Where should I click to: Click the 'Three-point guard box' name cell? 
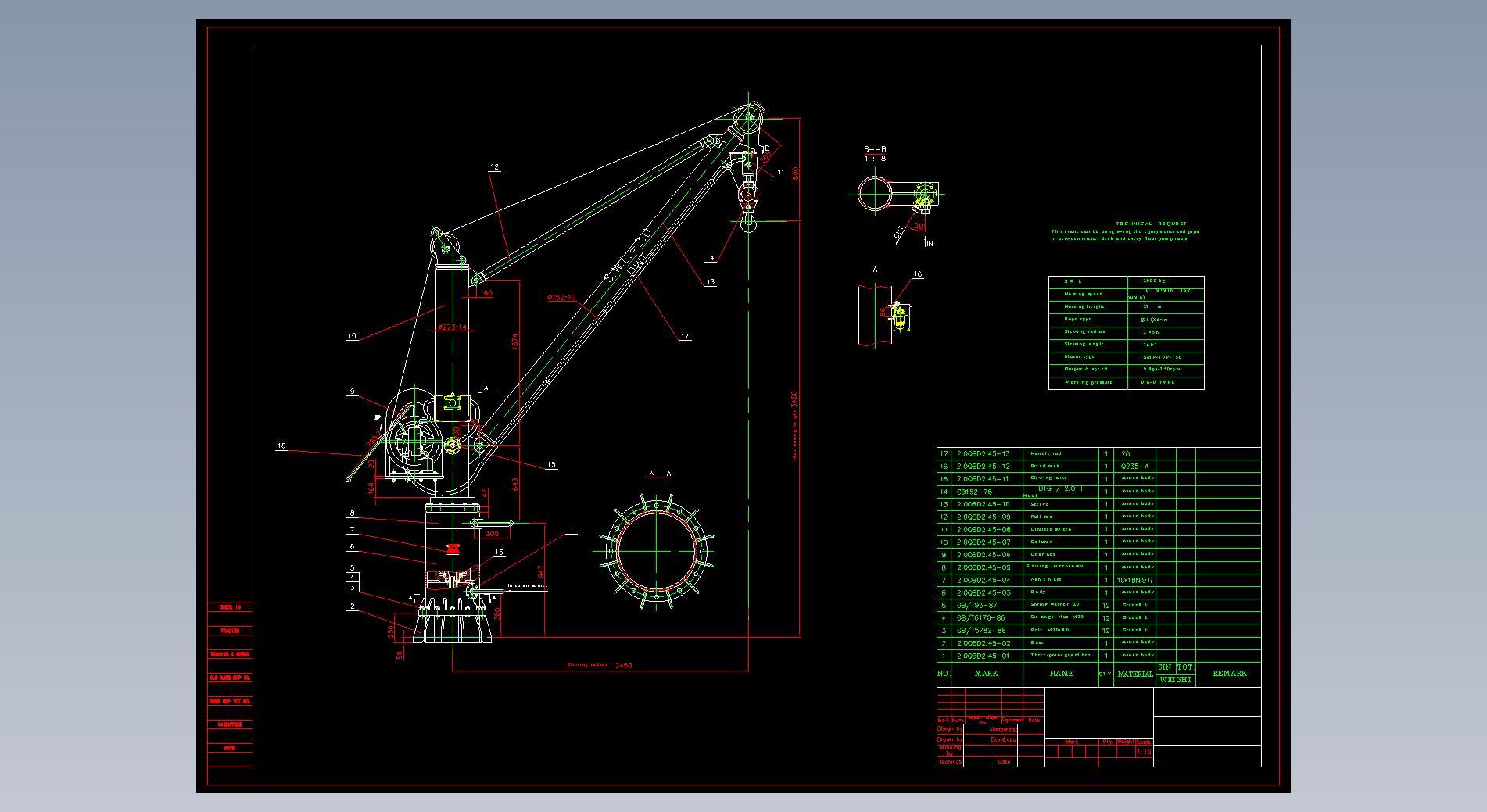[1061, 655]
